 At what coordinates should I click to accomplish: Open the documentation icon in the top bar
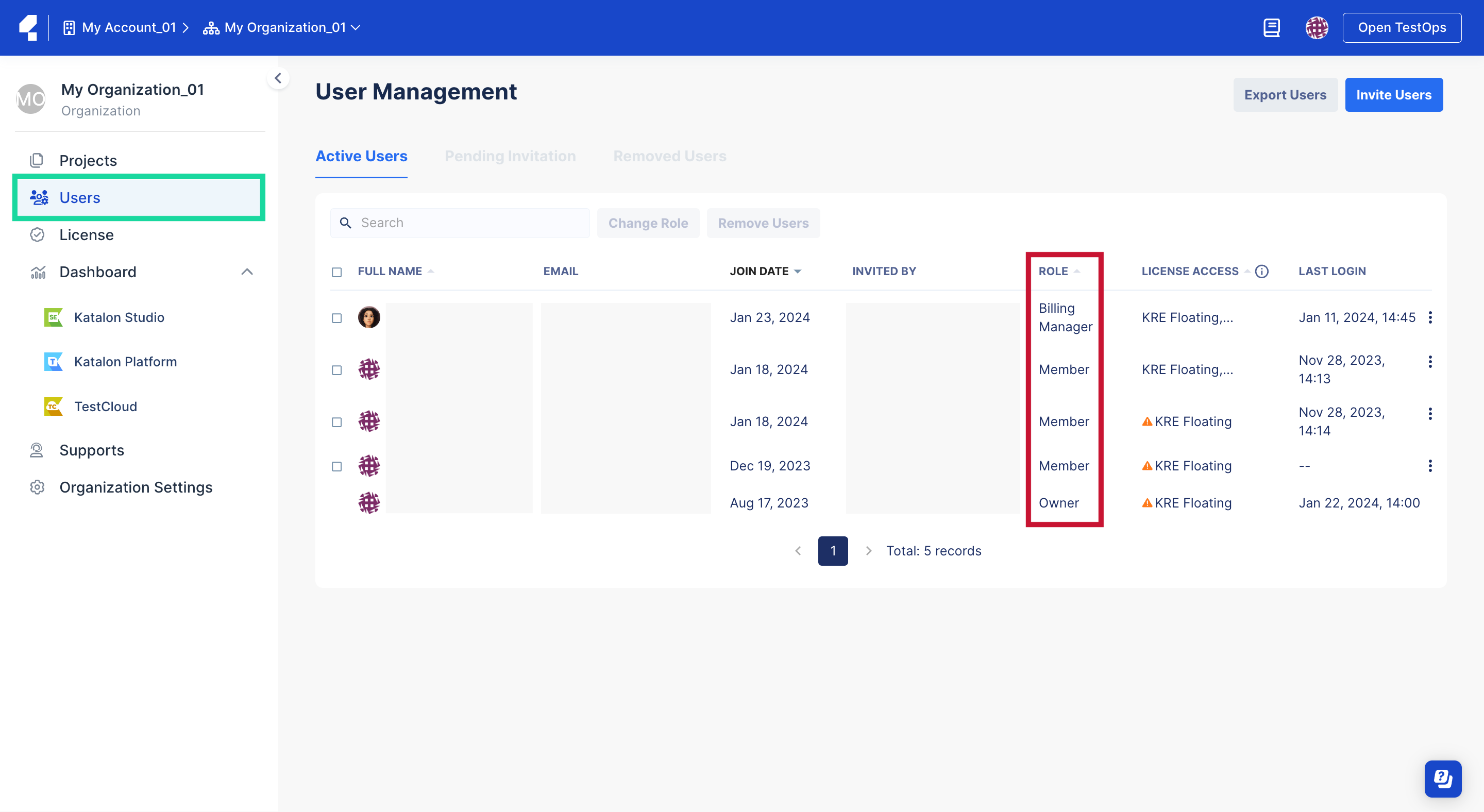1272,27
